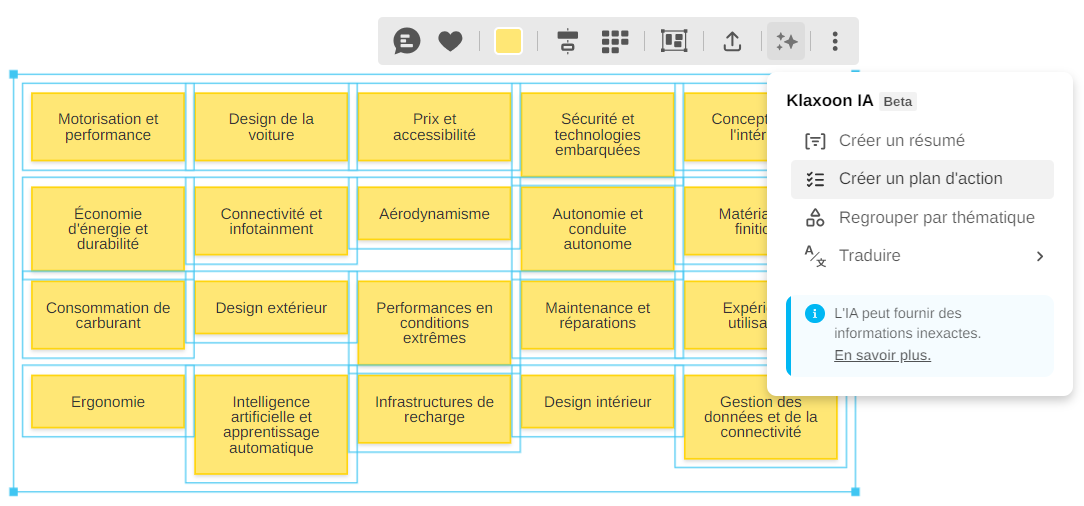Click the group selection frame icon
Viewport: 1084px width, 506px height.
pos(674,41)
